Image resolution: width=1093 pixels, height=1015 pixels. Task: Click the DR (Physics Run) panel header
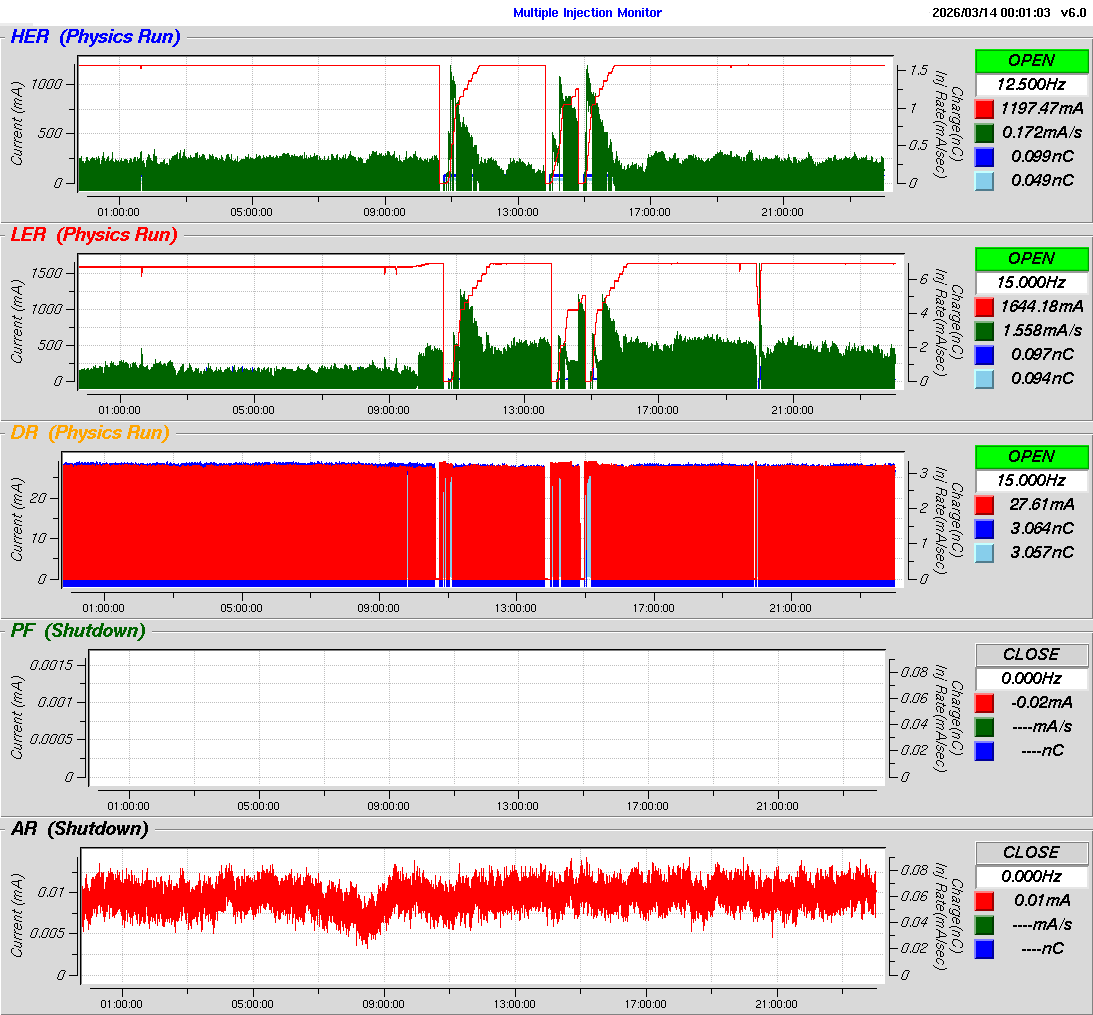tap(89, 433)
